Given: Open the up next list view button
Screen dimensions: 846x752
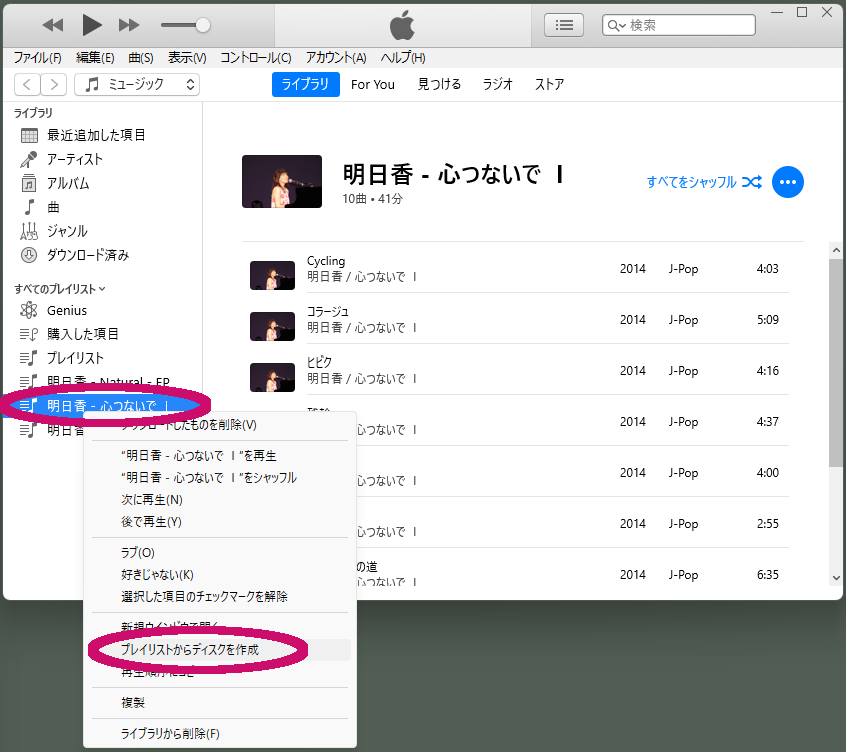Looking at the screenshot, I should click(564, 25).
